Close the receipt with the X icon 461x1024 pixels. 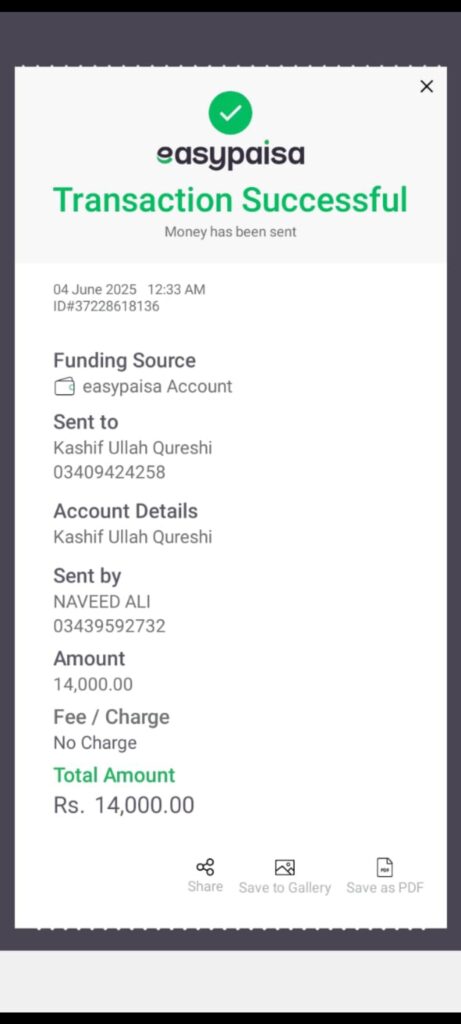(426, 86)
